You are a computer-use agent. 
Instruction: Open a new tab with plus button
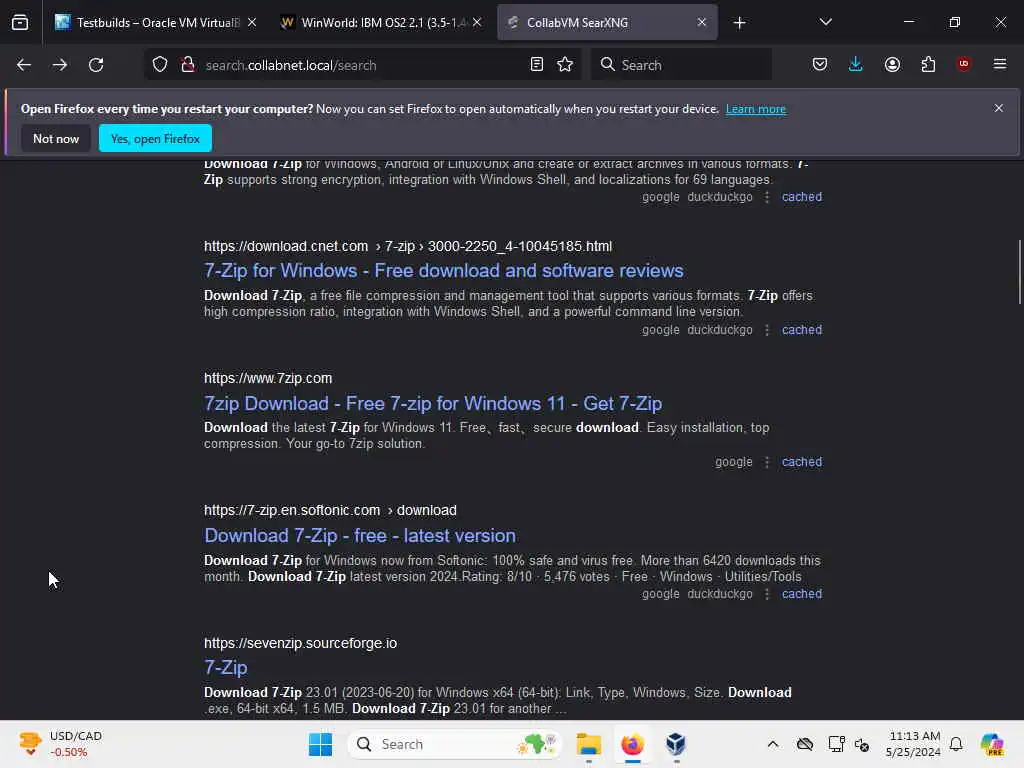pyautogui.click(x=739, y=23)
